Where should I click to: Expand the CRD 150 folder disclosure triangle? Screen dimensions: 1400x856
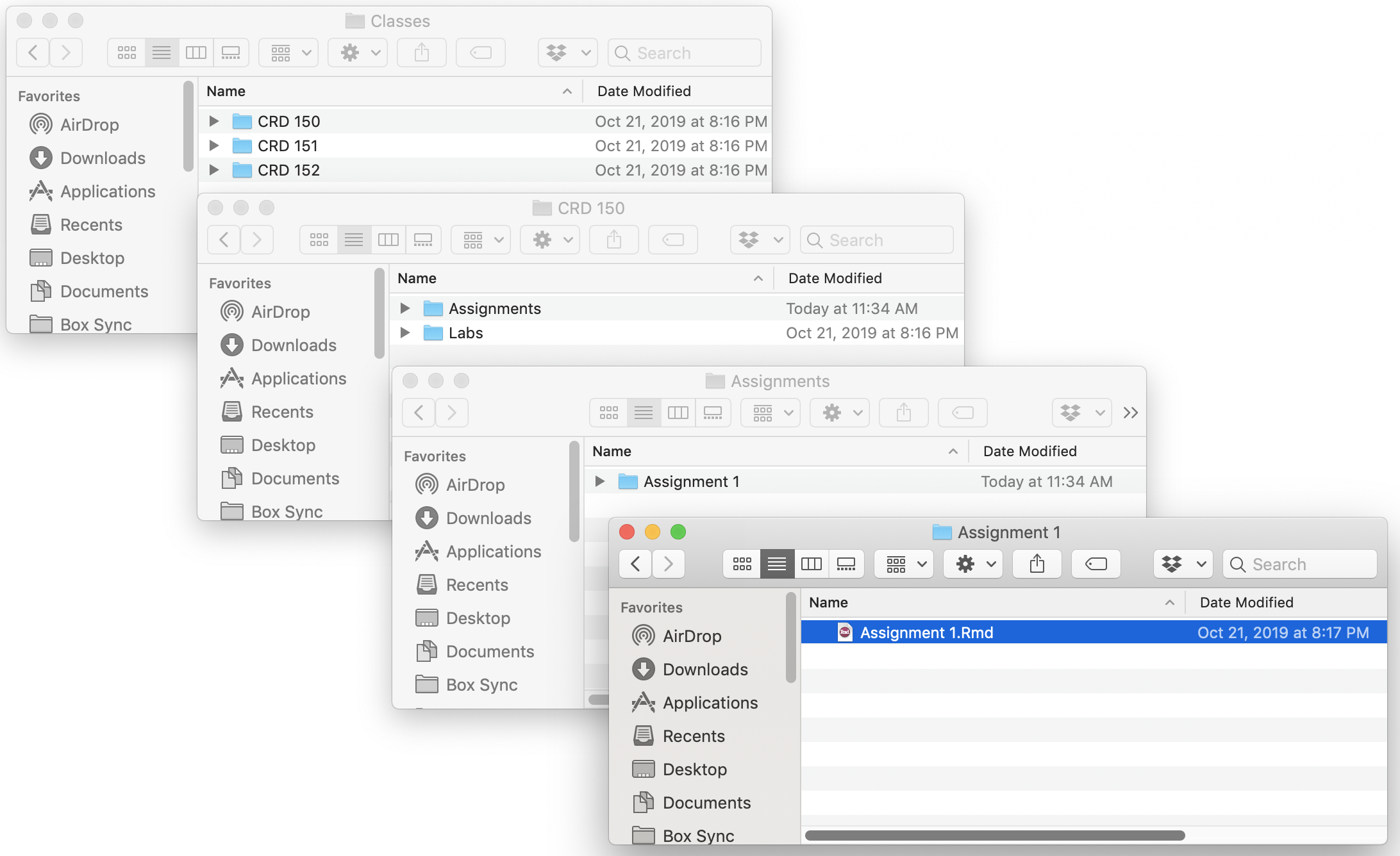[213, 121]
